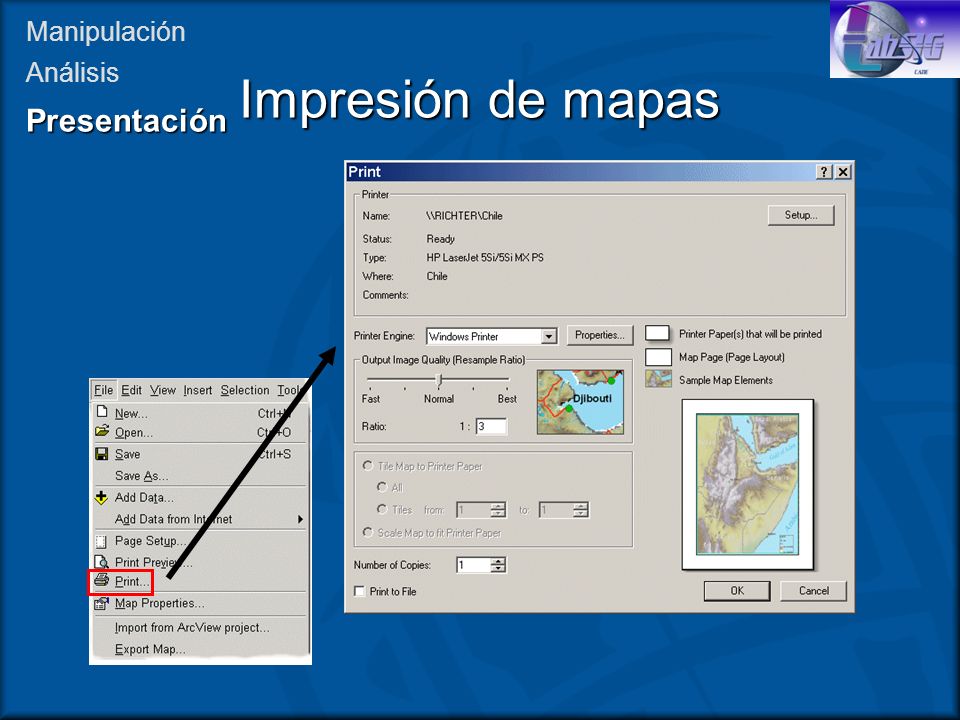
Task: Open the Printer Engine dropdown
Action: 549,336
